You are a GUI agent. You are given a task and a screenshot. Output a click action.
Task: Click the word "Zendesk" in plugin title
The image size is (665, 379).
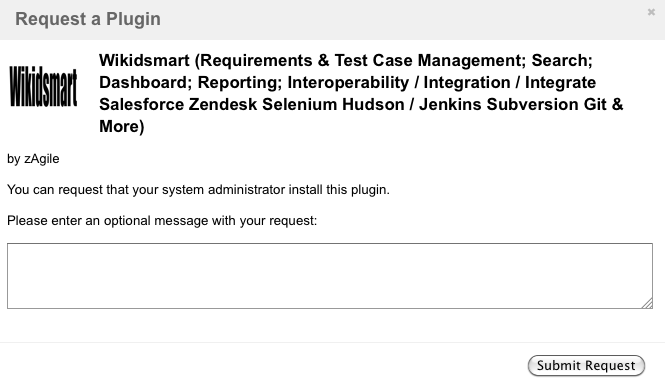(x=223, y=104)
